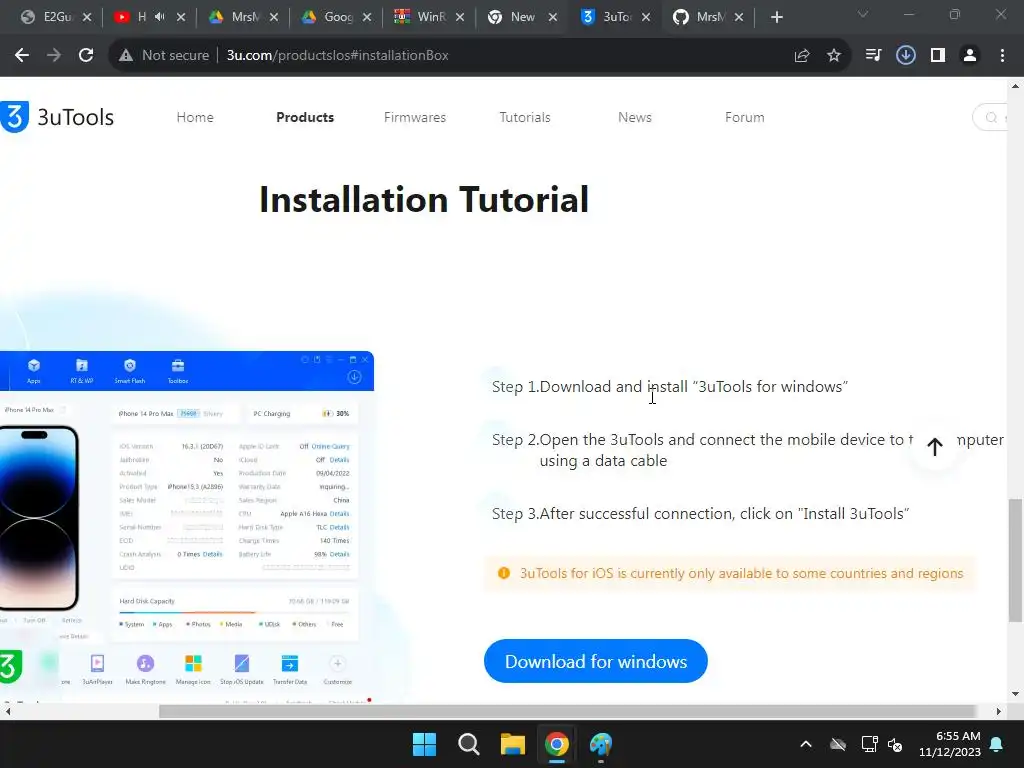Click 3uTools app preview image
This screenshot has width=1024, height=768.
(187, 526)
